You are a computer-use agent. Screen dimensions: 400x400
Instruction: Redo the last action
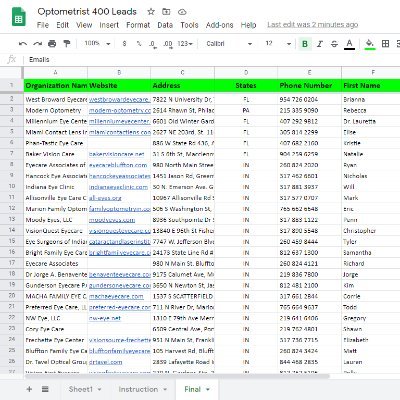point(37,44)
